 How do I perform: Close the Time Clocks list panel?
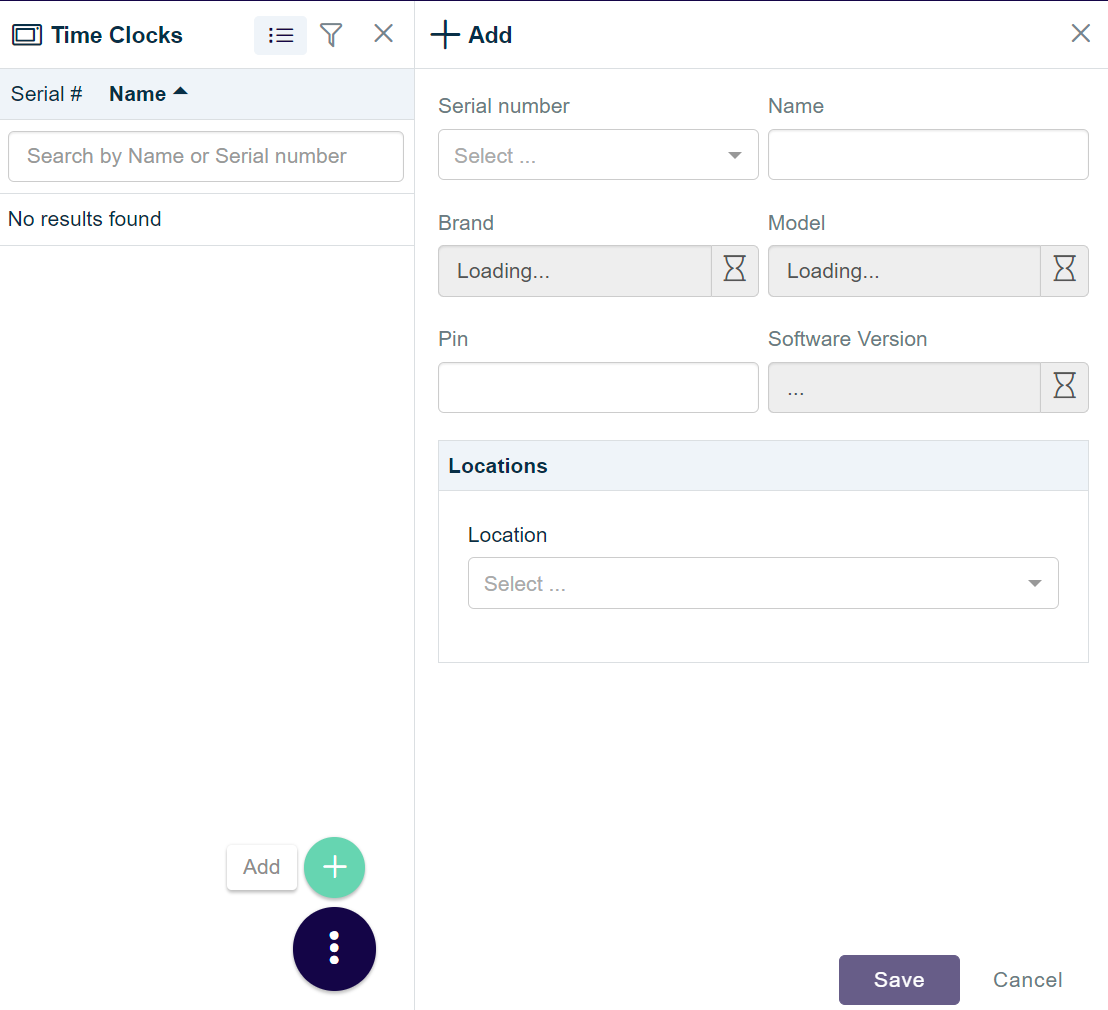coord(383,33)
